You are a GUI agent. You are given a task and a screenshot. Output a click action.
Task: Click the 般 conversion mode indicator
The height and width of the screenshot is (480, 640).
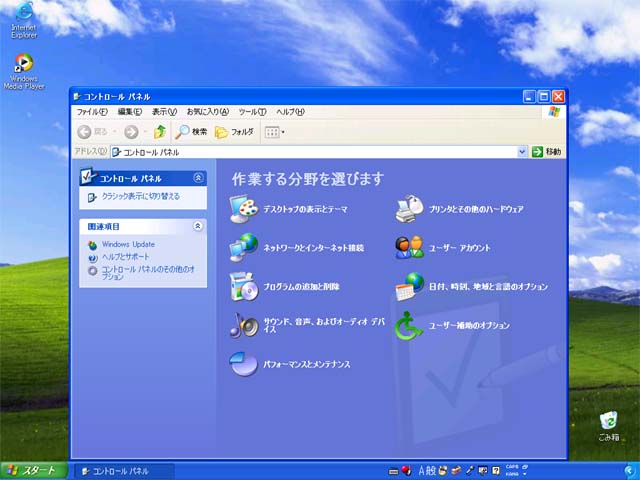coord(431,471)
